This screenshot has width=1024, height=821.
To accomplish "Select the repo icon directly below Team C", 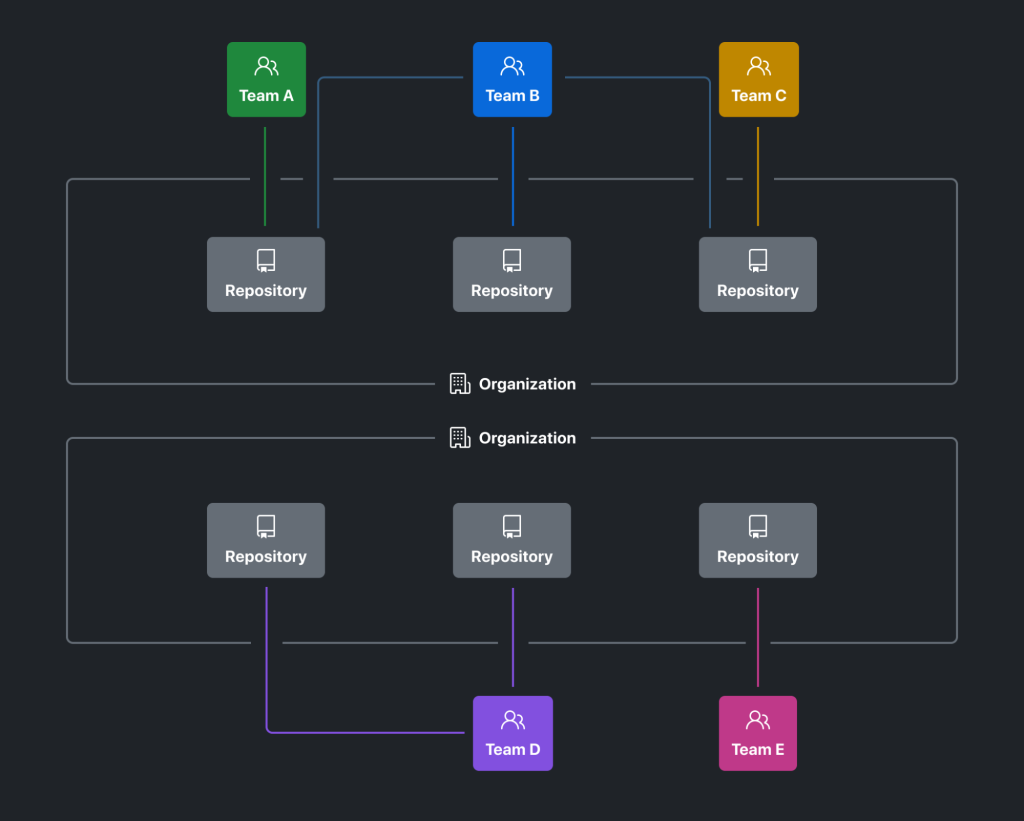I will click(x=758, y=261).
